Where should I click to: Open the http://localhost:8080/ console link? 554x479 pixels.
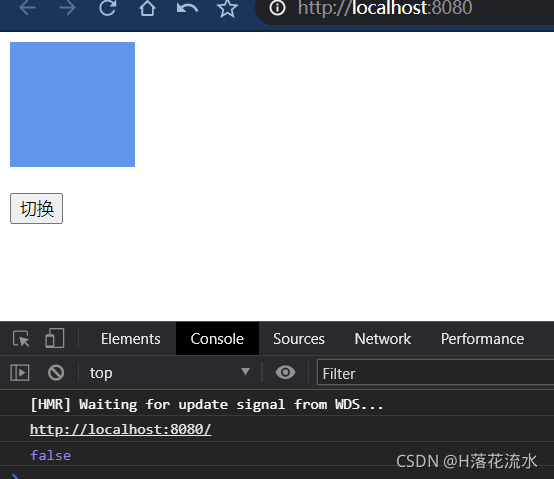tap(120, 430)
